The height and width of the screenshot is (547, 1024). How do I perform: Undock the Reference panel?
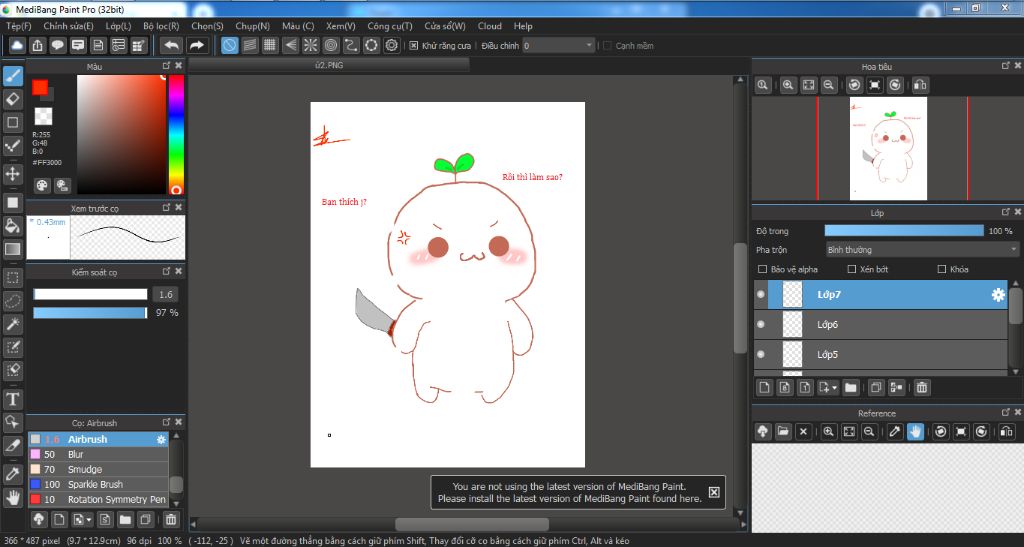(x=1005, y=413)
